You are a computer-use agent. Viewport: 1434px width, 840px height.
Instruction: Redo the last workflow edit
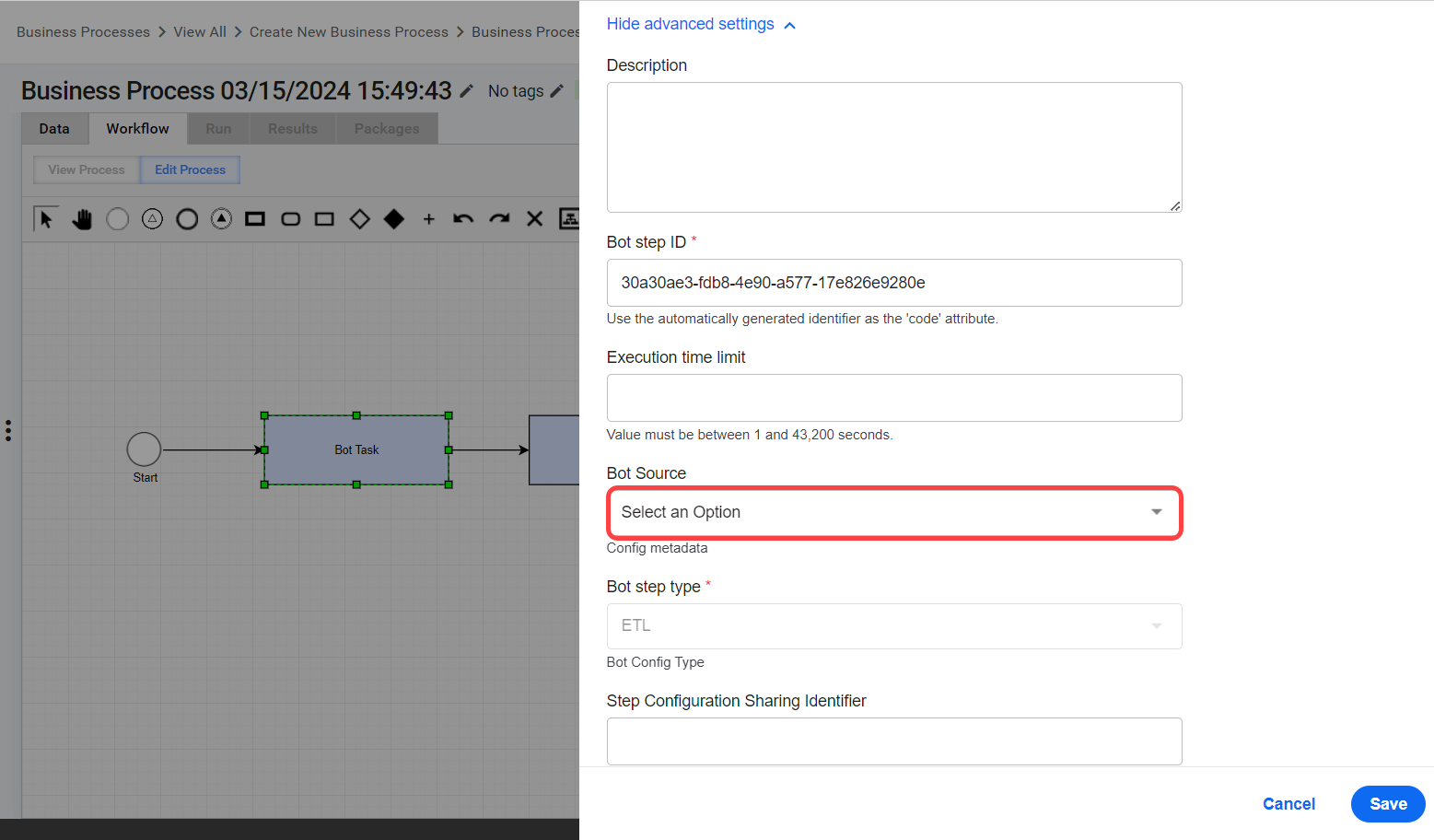(499, 219)
